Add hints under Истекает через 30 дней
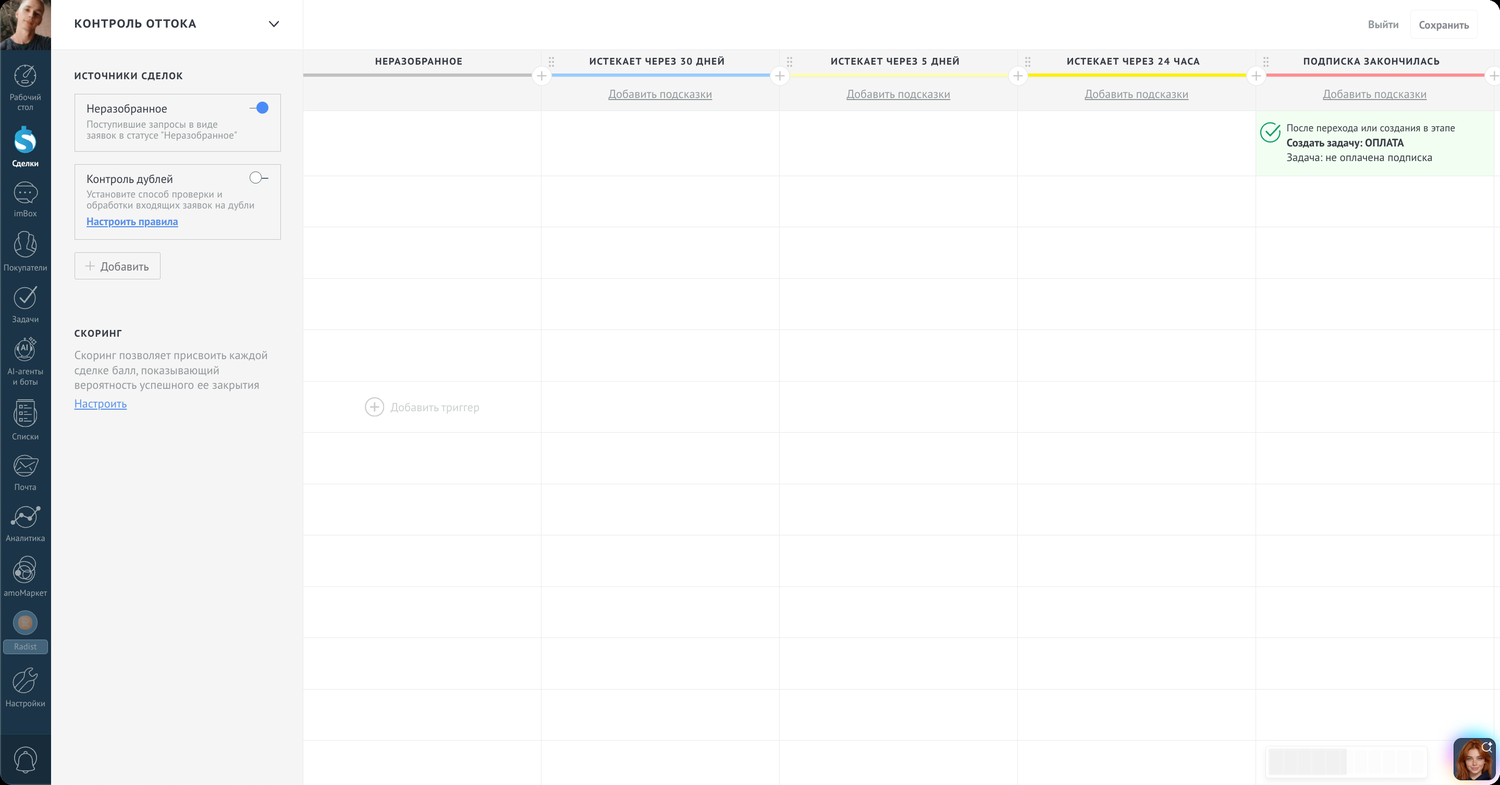Image resolution: width=1500 pixels, height=785 pixels. pos(660,94)
